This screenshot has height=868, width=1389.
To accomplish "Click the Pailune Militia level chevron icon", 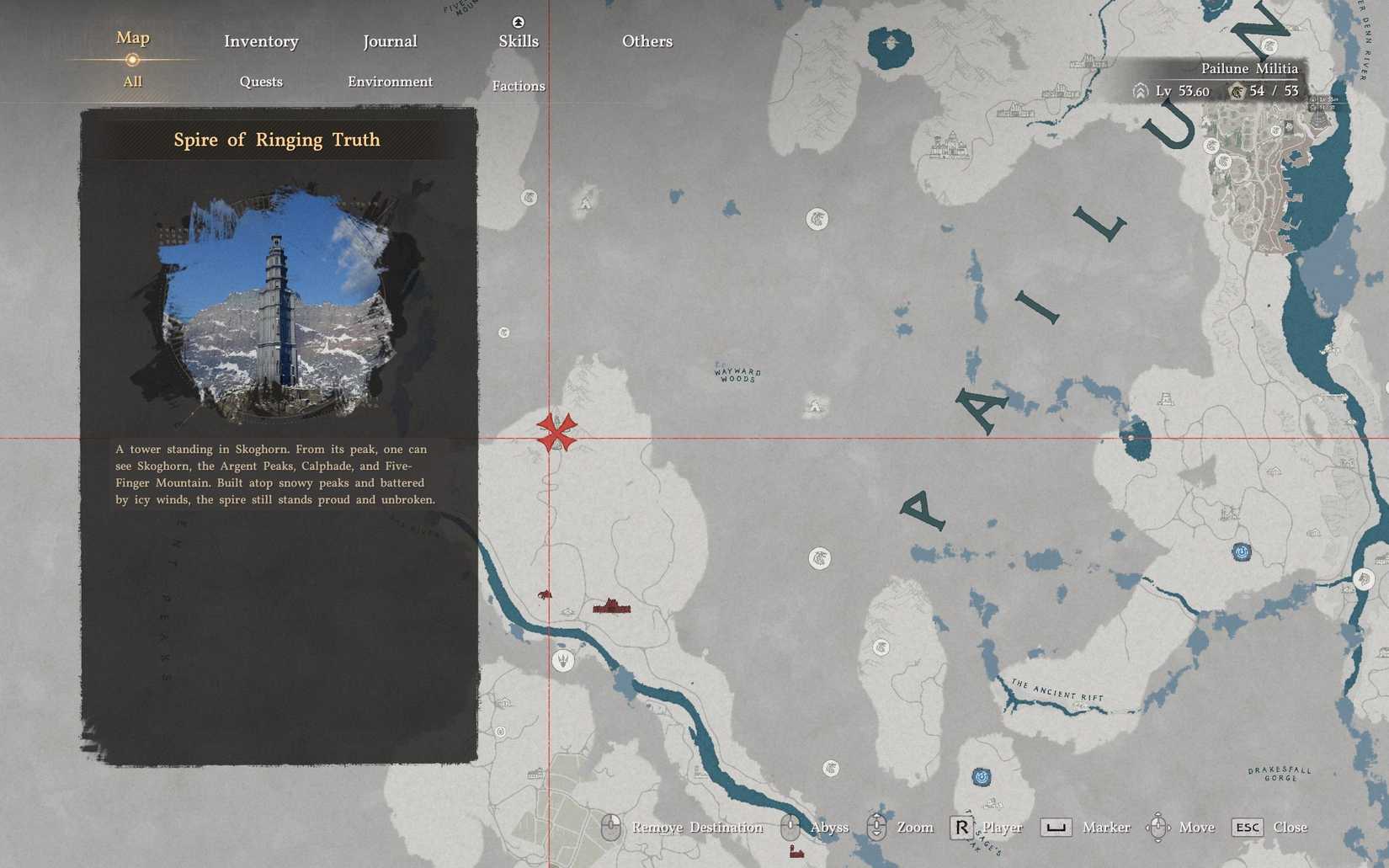I will click(x=1140, y=91).
